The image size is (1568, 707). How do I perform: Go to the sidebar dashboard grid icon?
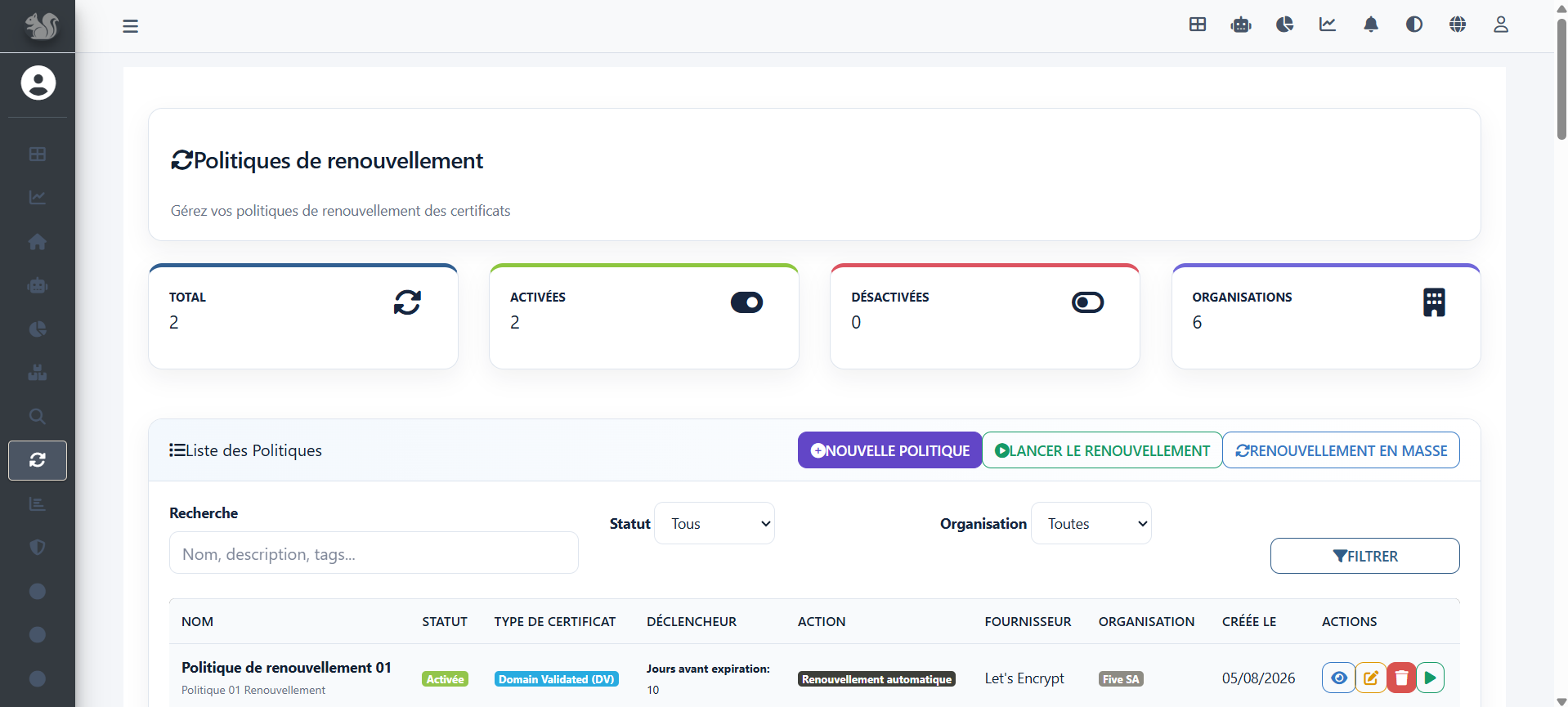38,154
